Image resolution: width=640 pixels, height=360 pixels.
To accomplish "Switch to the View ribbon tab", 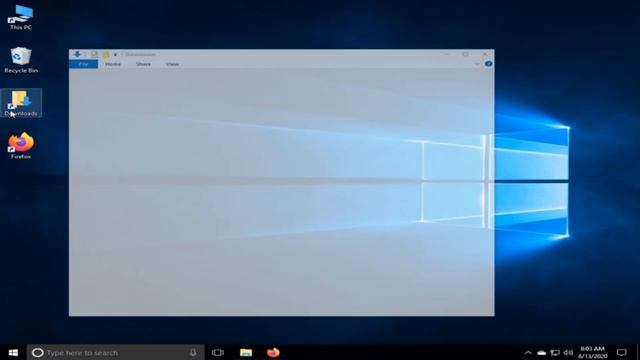I will click(x=172, y=64).
